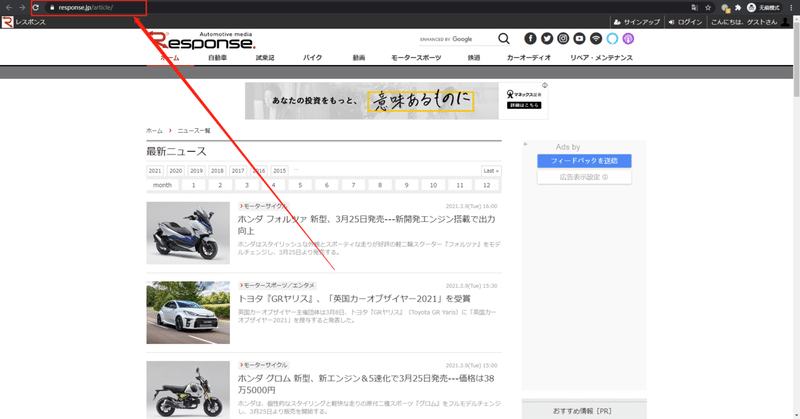This screenshot has width=800, height=419.
Task: Click the Last » year pagination button
Action: (x=491, y=171)
